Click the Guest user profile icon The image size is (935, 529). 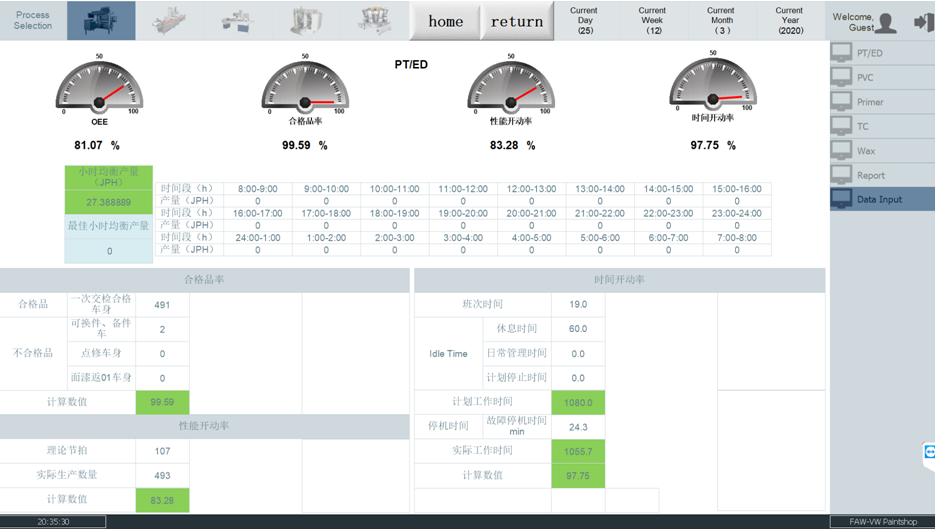(x=885, y=22)
